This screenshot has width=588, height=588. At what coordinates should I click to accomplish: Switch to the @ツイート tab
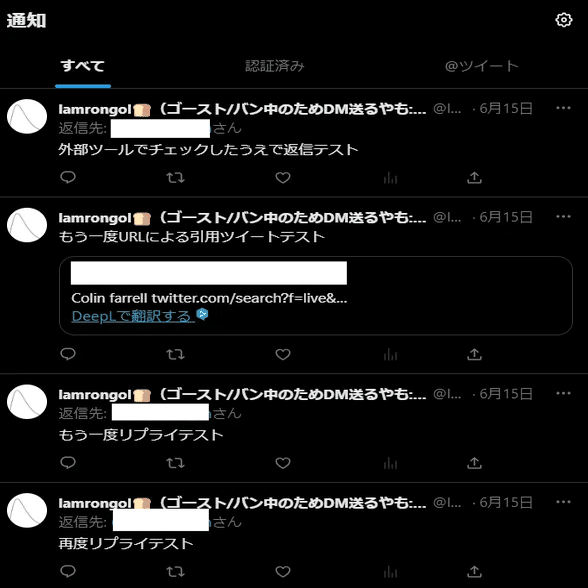(482, 66)
